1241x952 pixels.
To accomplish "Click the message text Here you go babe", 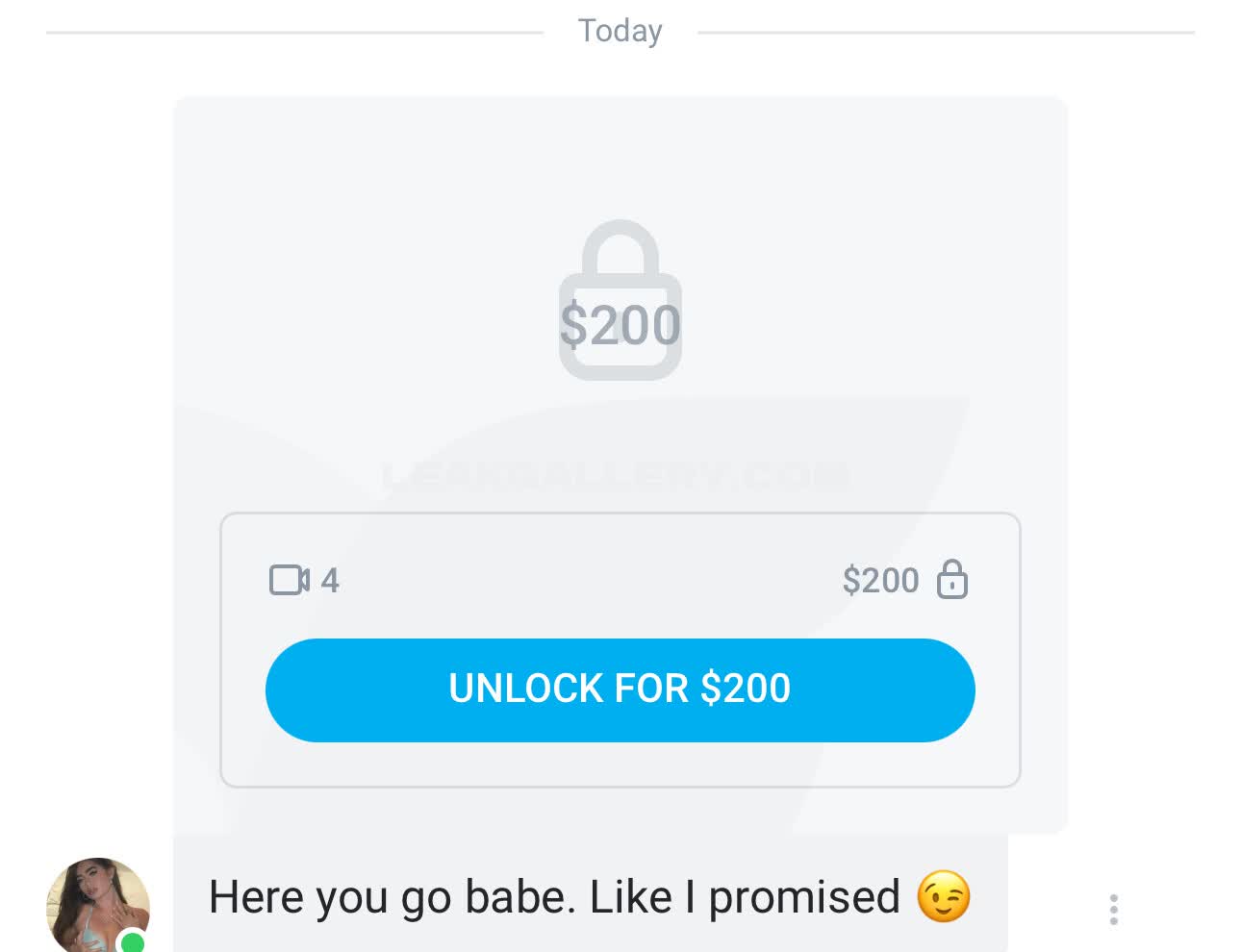I will (392, 897).
